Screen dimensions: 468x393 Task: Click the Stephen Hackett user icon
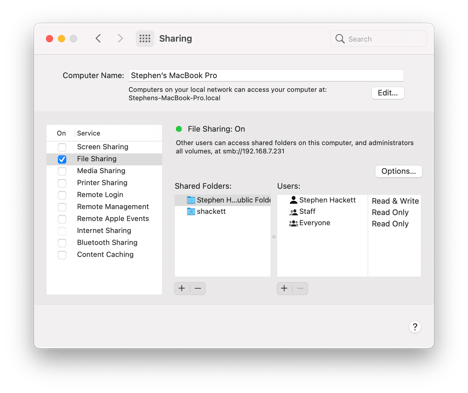pos(293,200)
